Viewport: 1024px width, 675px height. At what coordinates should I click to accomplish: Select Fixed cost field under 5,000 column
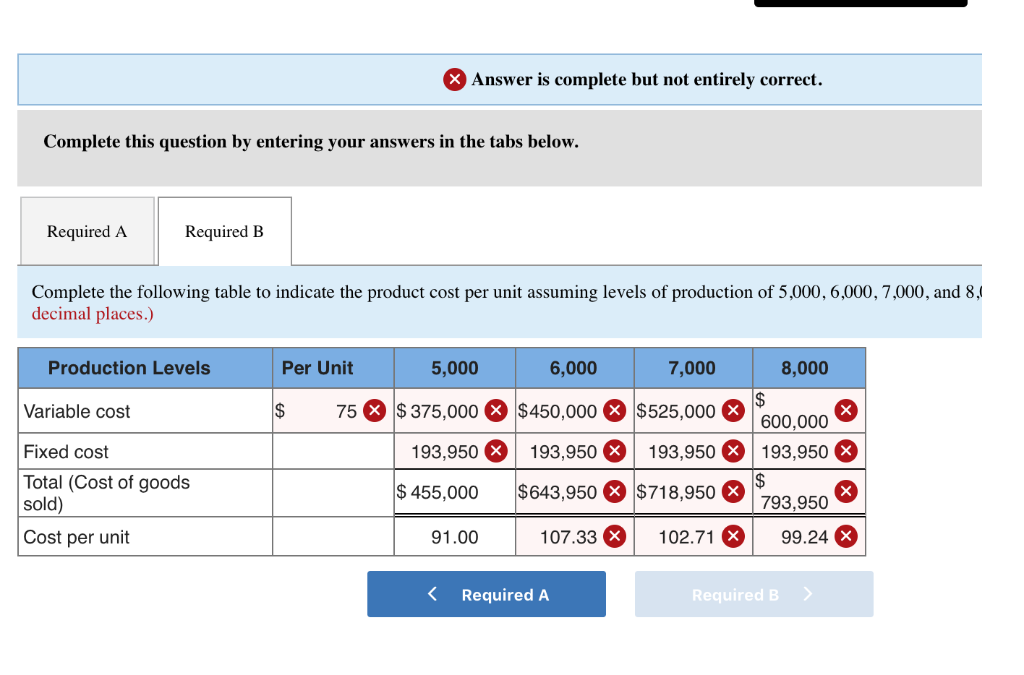[455, 451]
